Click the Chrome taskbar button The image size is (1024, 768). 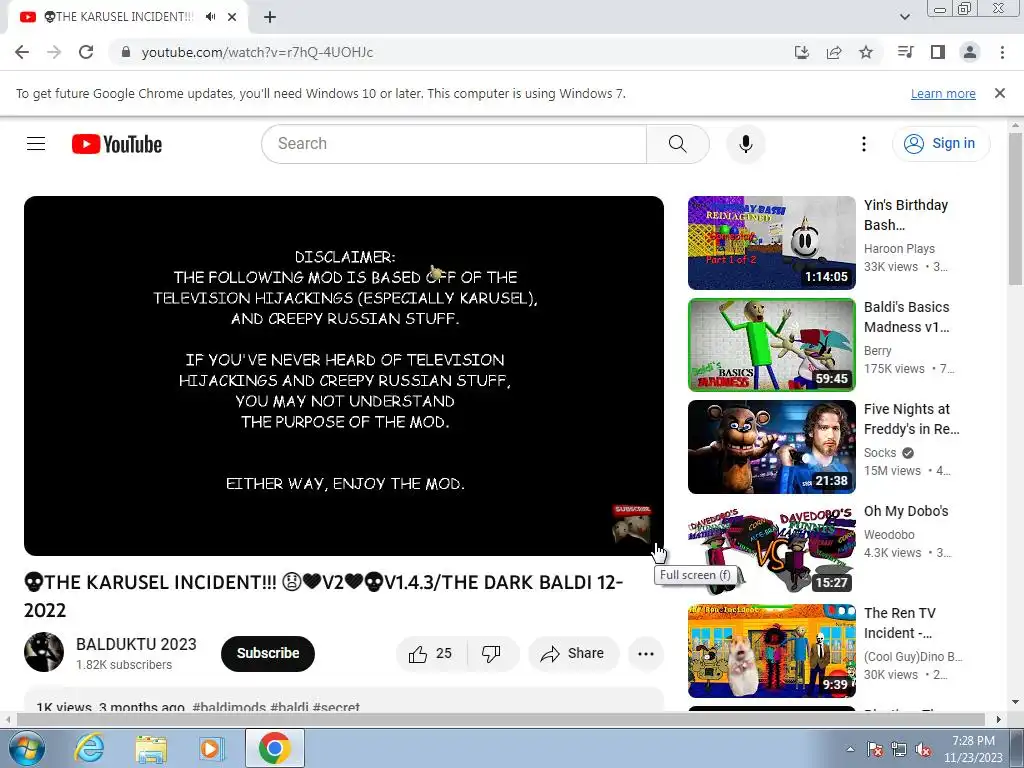pos(274,748)
